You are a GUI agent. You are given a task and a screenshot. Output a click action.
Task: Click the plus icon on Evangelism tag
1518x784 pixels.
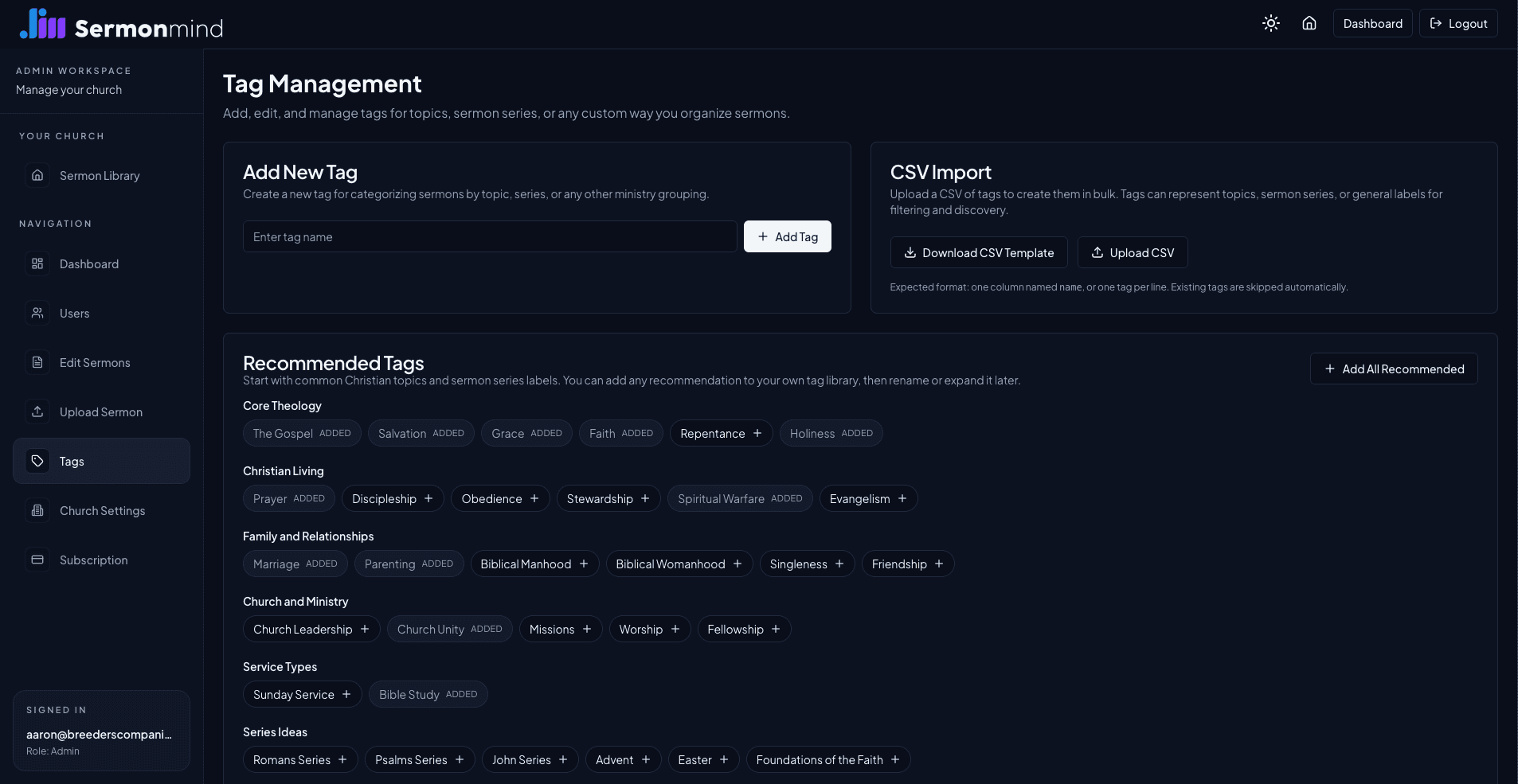point(902,498)
